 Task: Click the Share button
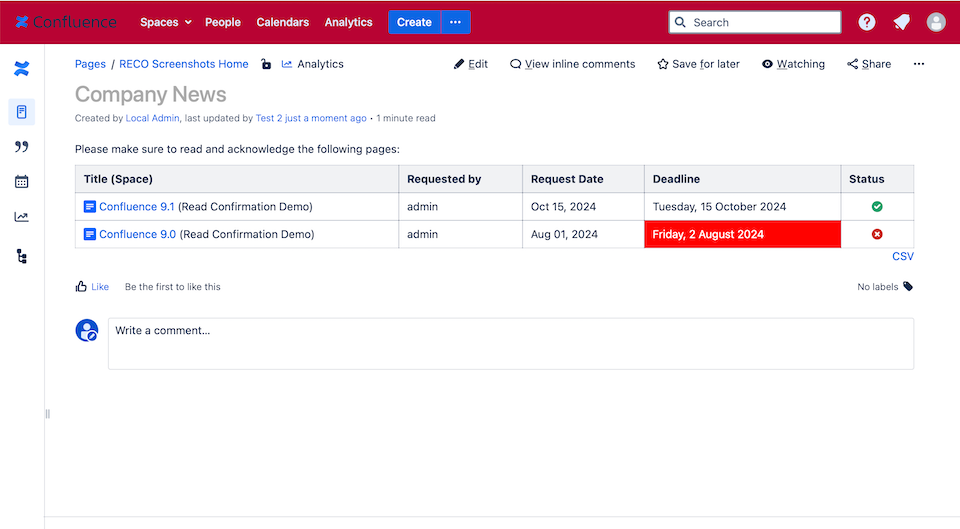coord(869,64)
